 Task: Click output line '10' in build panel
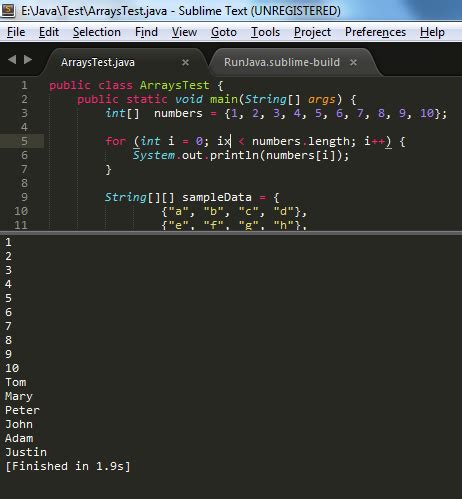(12, 368)
